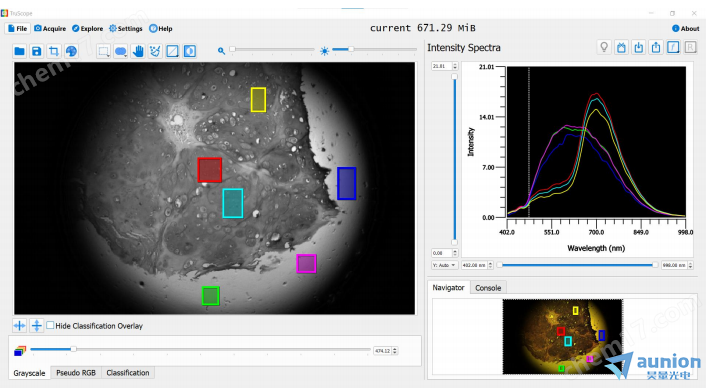This screenshot has width=713, height=391.
Task: Open the Acquire menu
Action: point(50,28)
